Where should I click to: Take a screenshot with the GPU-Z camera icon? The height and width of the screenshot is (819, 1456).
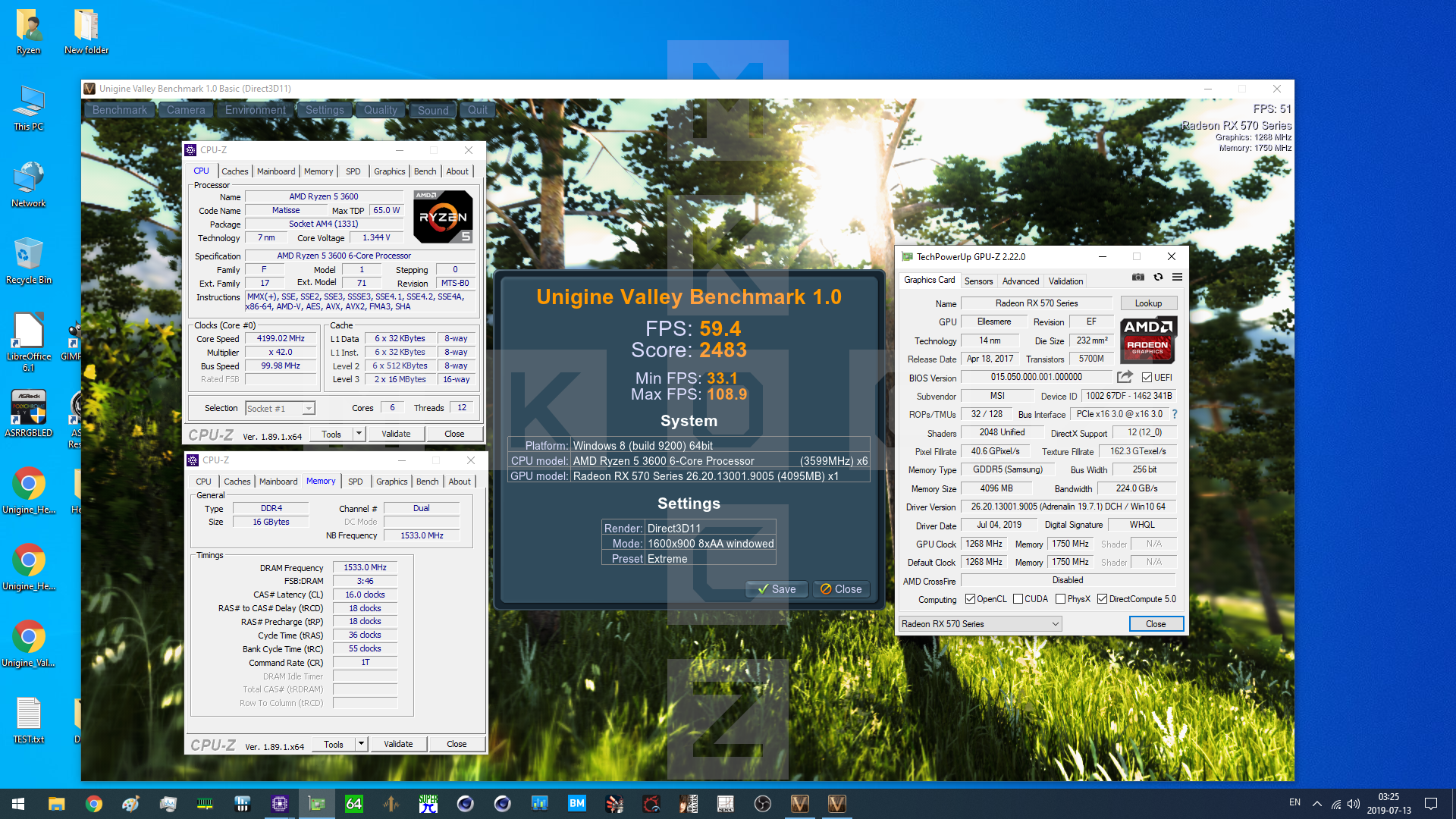(1137, 277)
